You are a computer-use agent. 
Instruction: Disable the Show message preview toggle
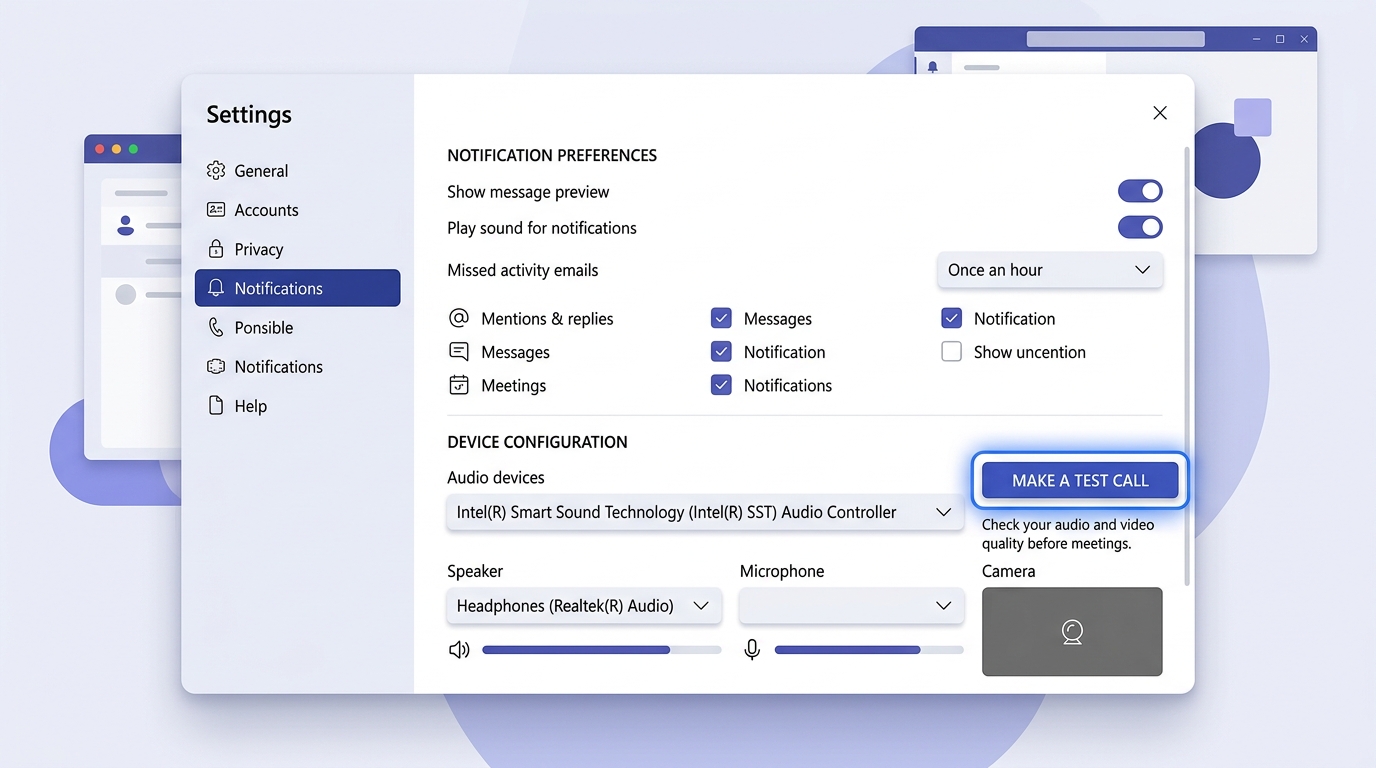click(1140, 191)
